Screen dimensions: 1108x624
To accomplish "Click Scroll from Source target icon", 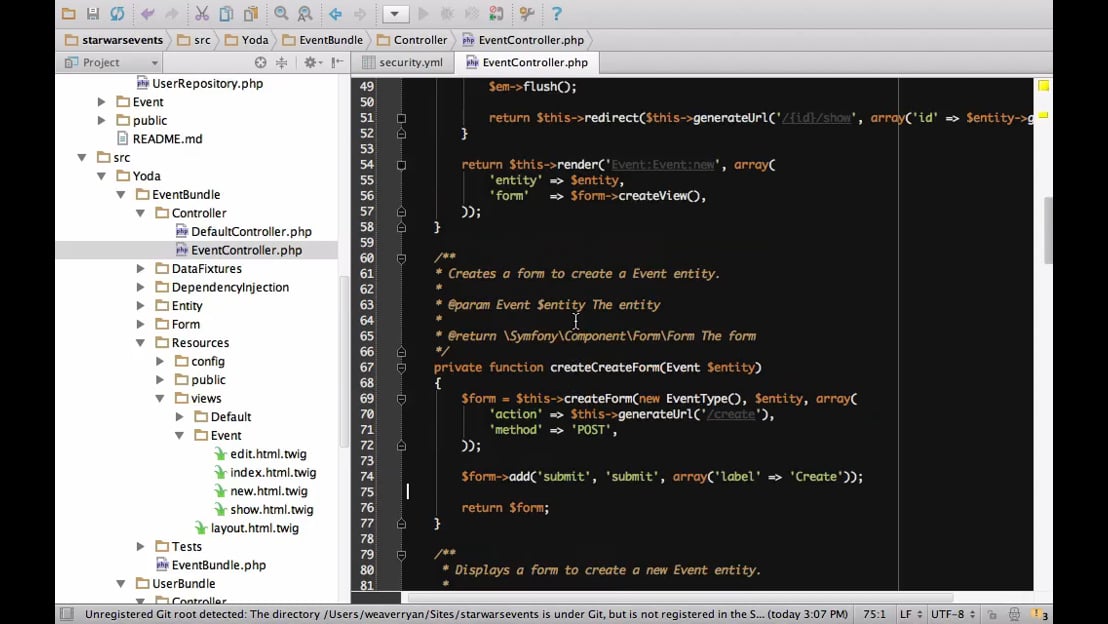I will 261,62.
